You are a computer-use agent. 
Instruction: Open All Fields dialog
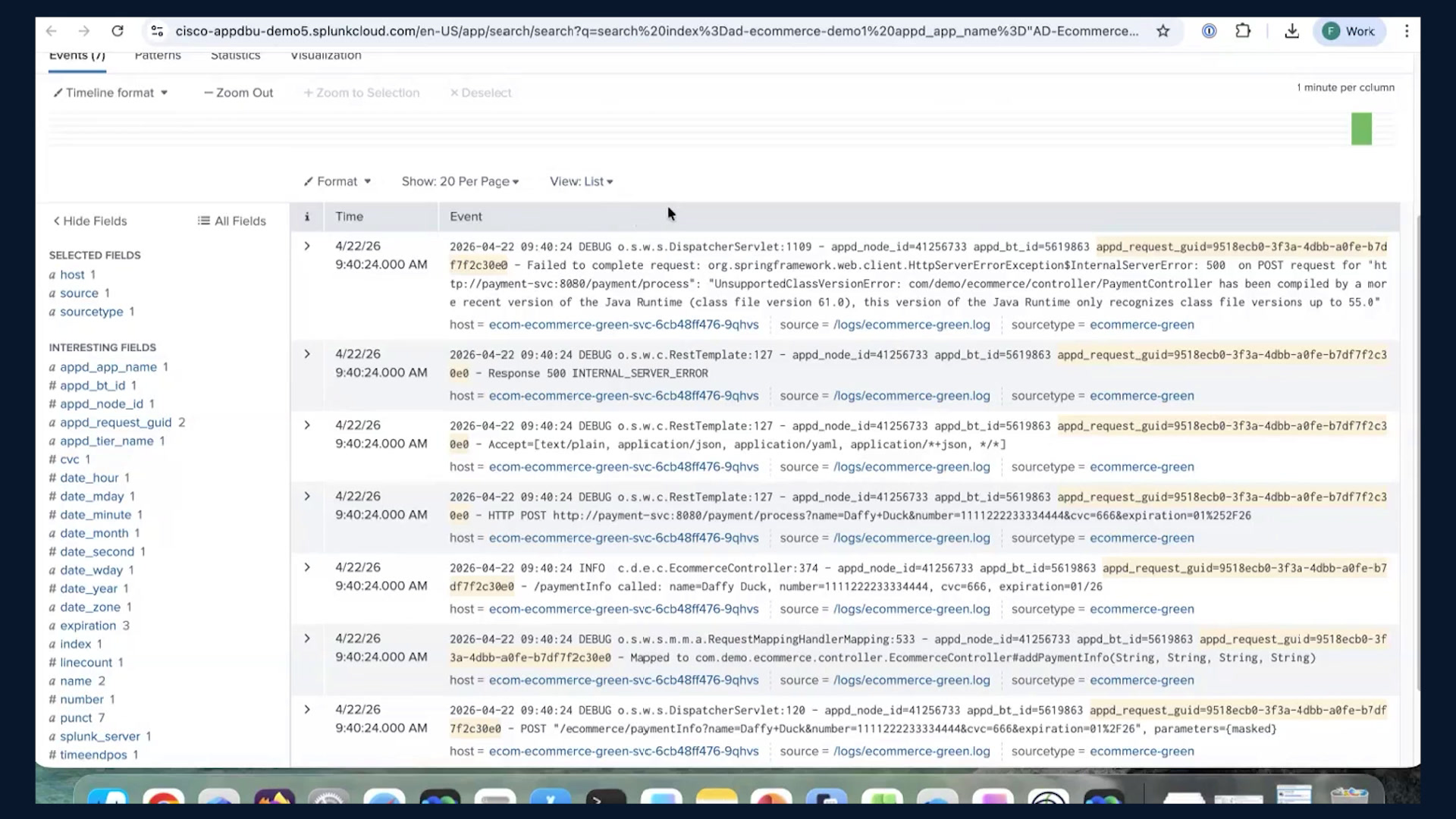click(232, 221)
